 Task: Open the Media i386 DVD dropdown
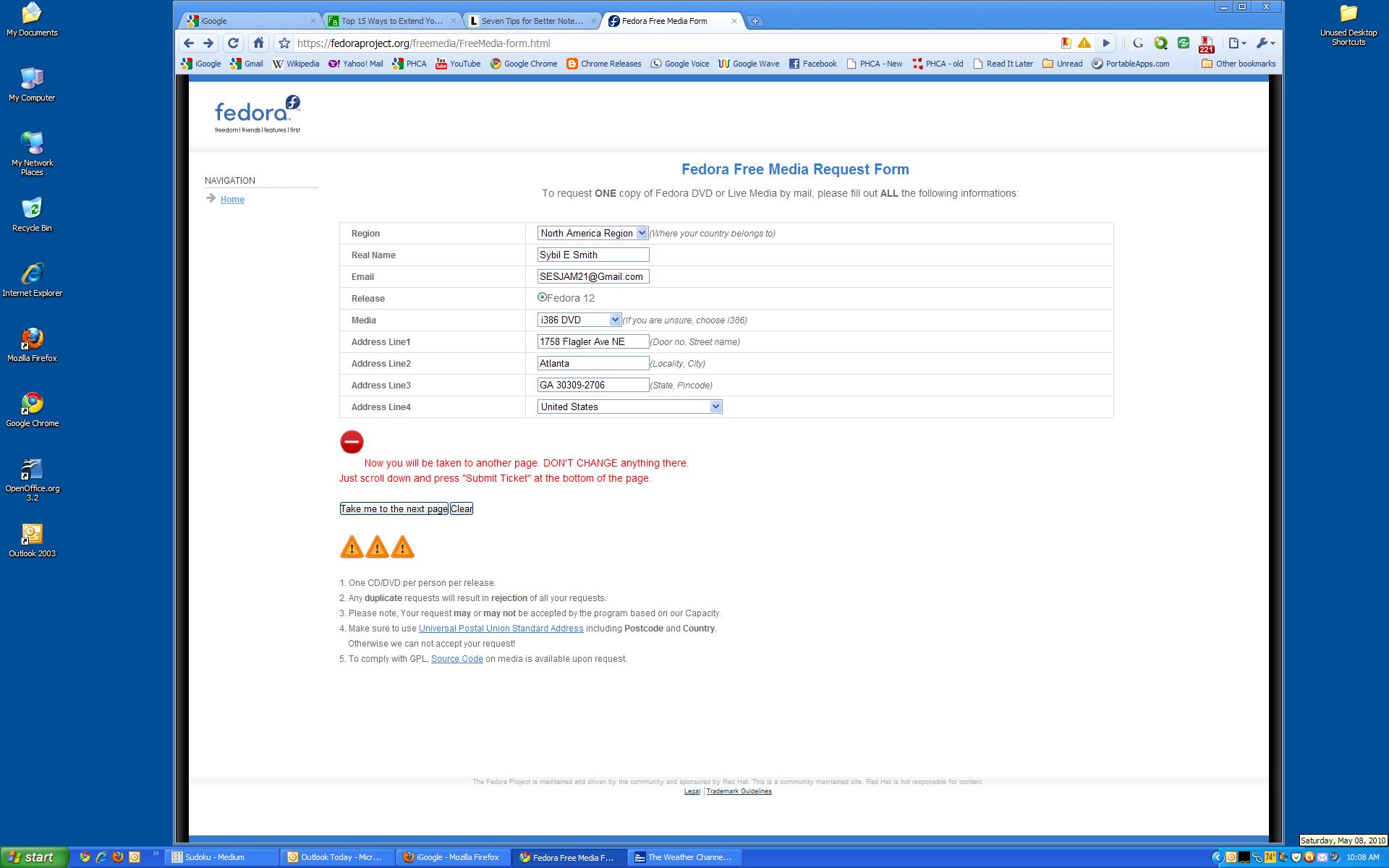(x=579, y=320)
